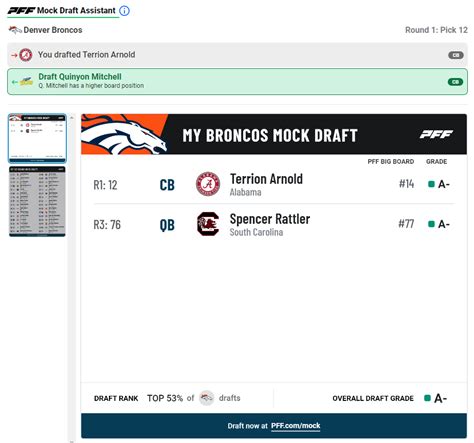The image size is (474, 443).
Task: Click green grade square for Terrion Arnold
Action: point(431,184)
